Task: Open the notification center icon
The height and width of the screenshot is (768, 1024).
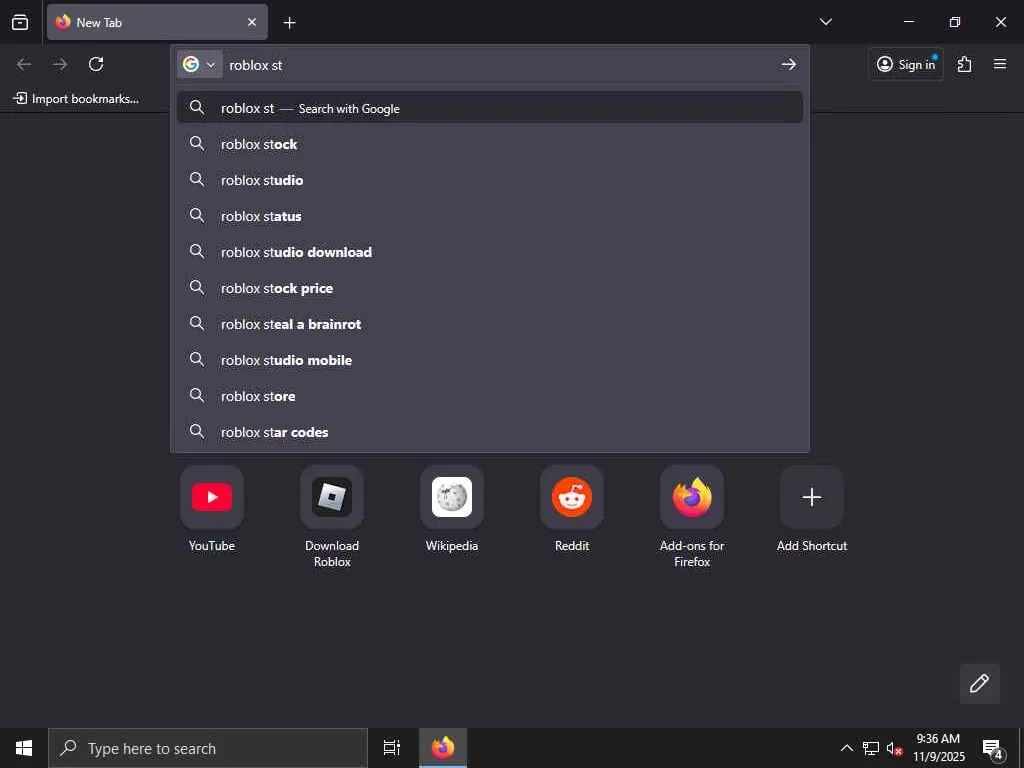Action: tap(993, 748)
